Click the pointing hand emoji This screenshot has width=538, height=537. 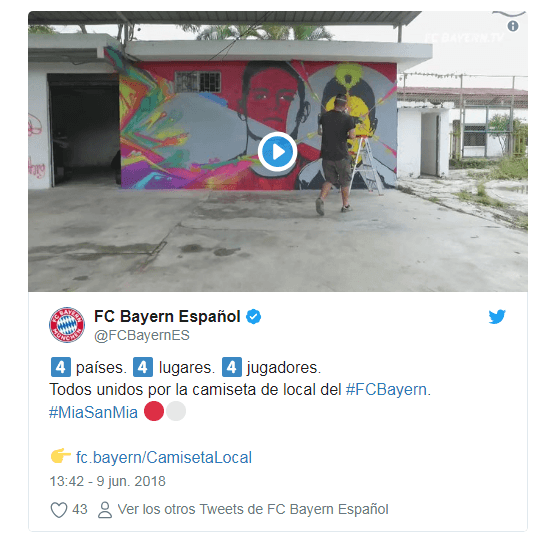60,456
